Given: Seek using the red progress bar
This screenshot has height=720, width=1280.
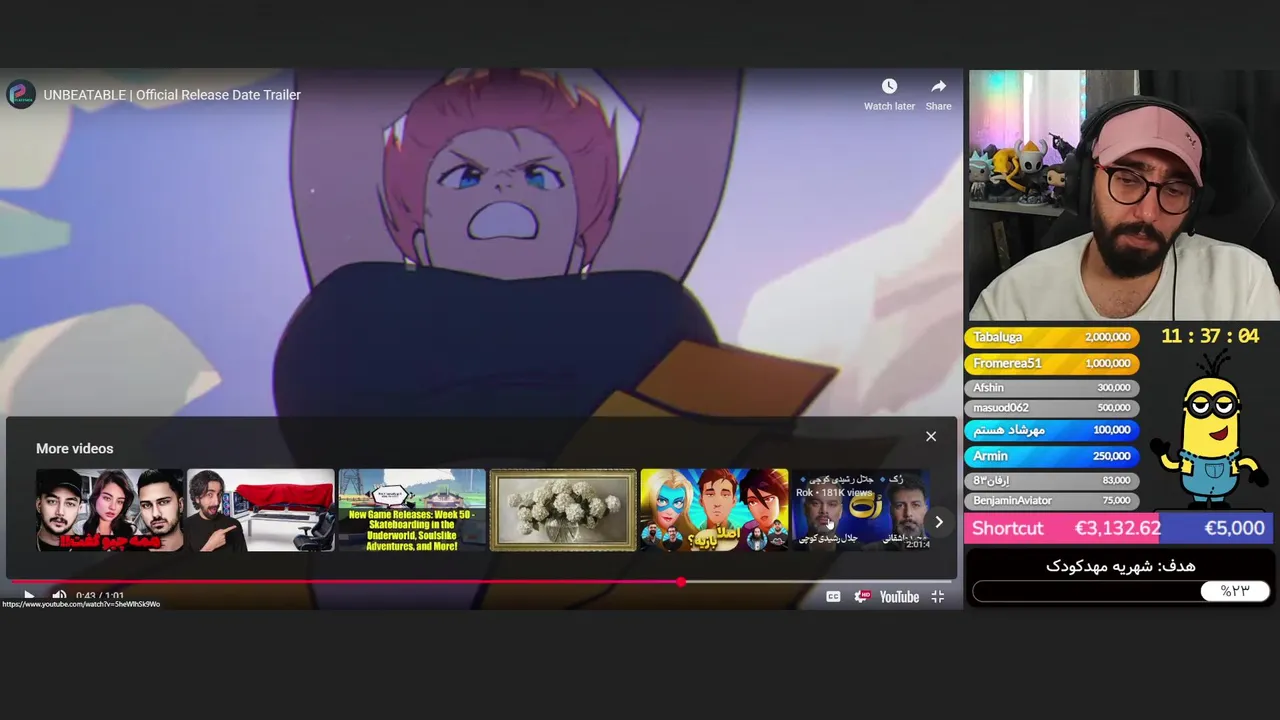Looking at the screenshot, I should (x=481, y=582).
